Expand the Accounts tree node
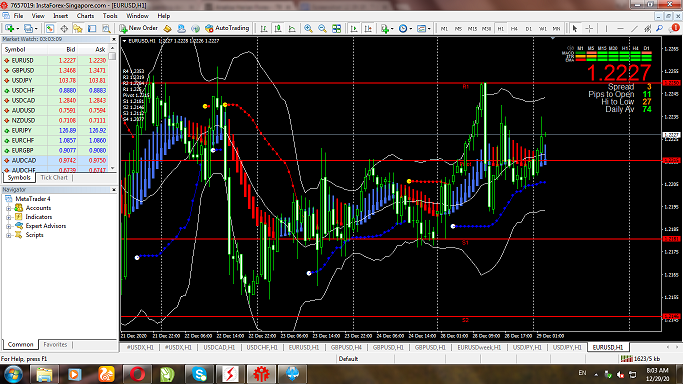 [x=8, y=209]
